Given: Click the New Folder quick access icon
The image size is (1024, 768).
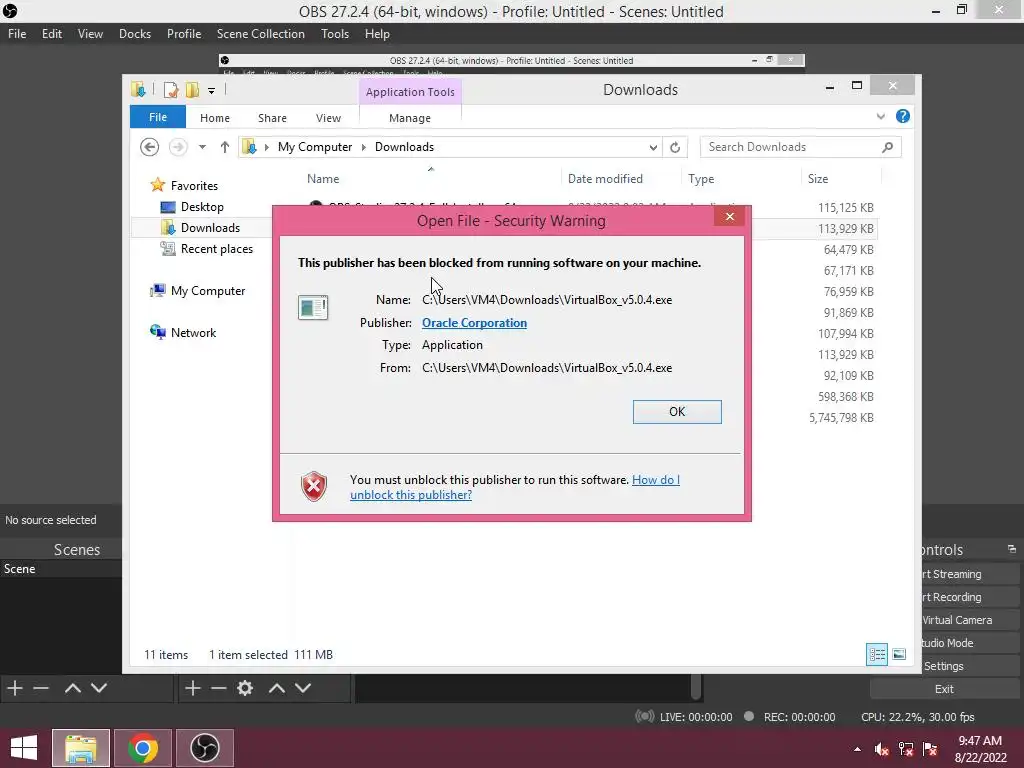Looking at the screenshot, I should click(x=192, y=90).
